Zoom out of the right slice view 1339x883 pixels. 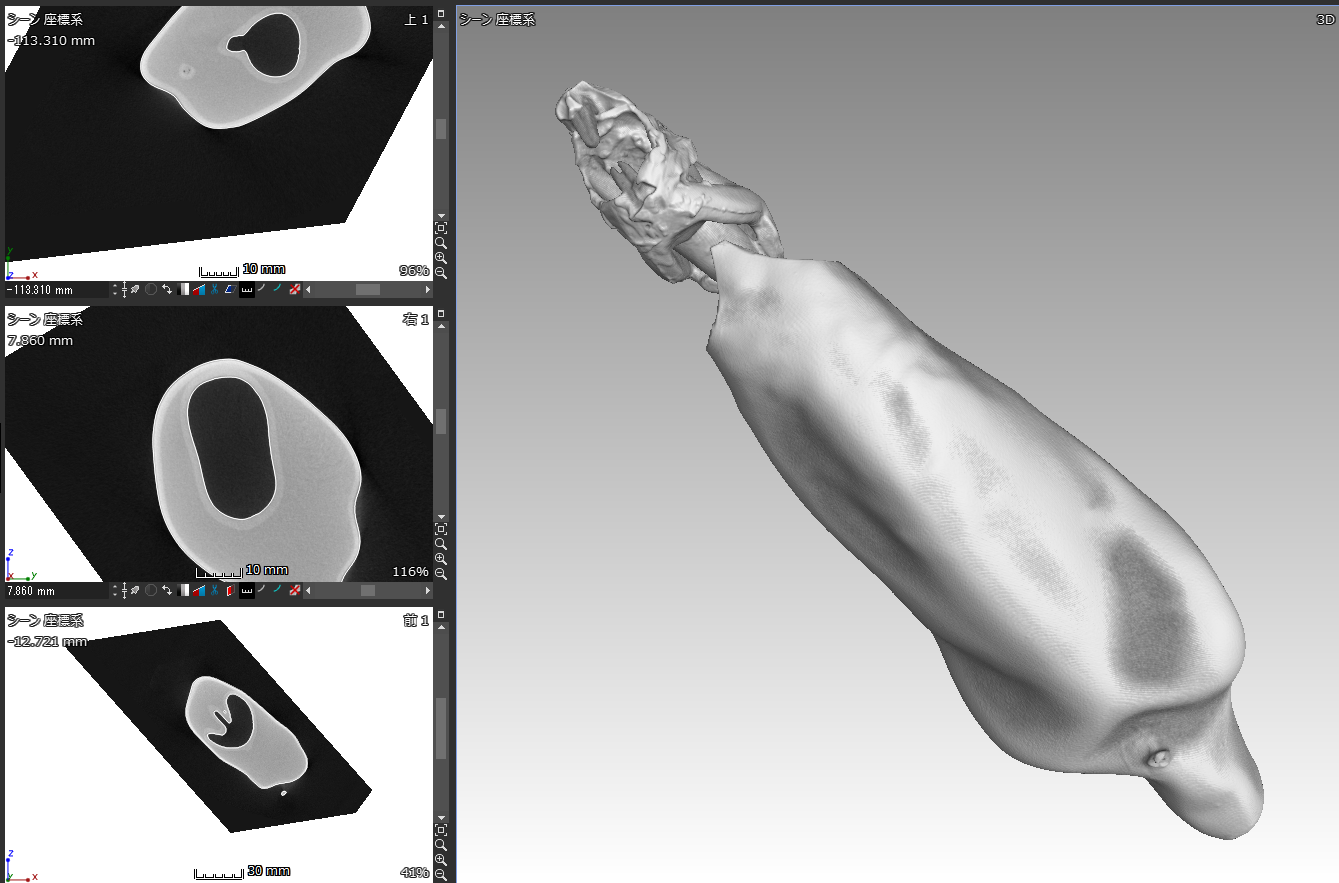441,574
